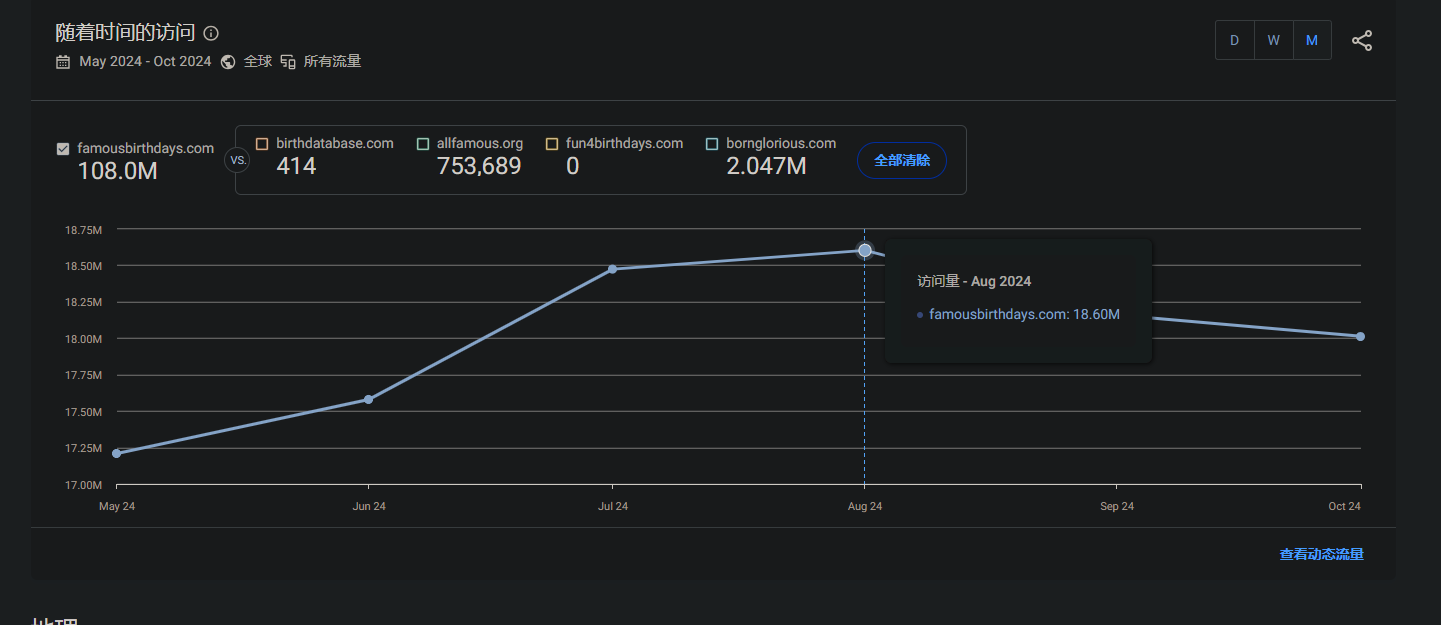Image resolution: width=1441 pixels, height=625 pixels.
Task: Enable the birthdatabase.com checkbox
Action: click(x=262, y=144)
